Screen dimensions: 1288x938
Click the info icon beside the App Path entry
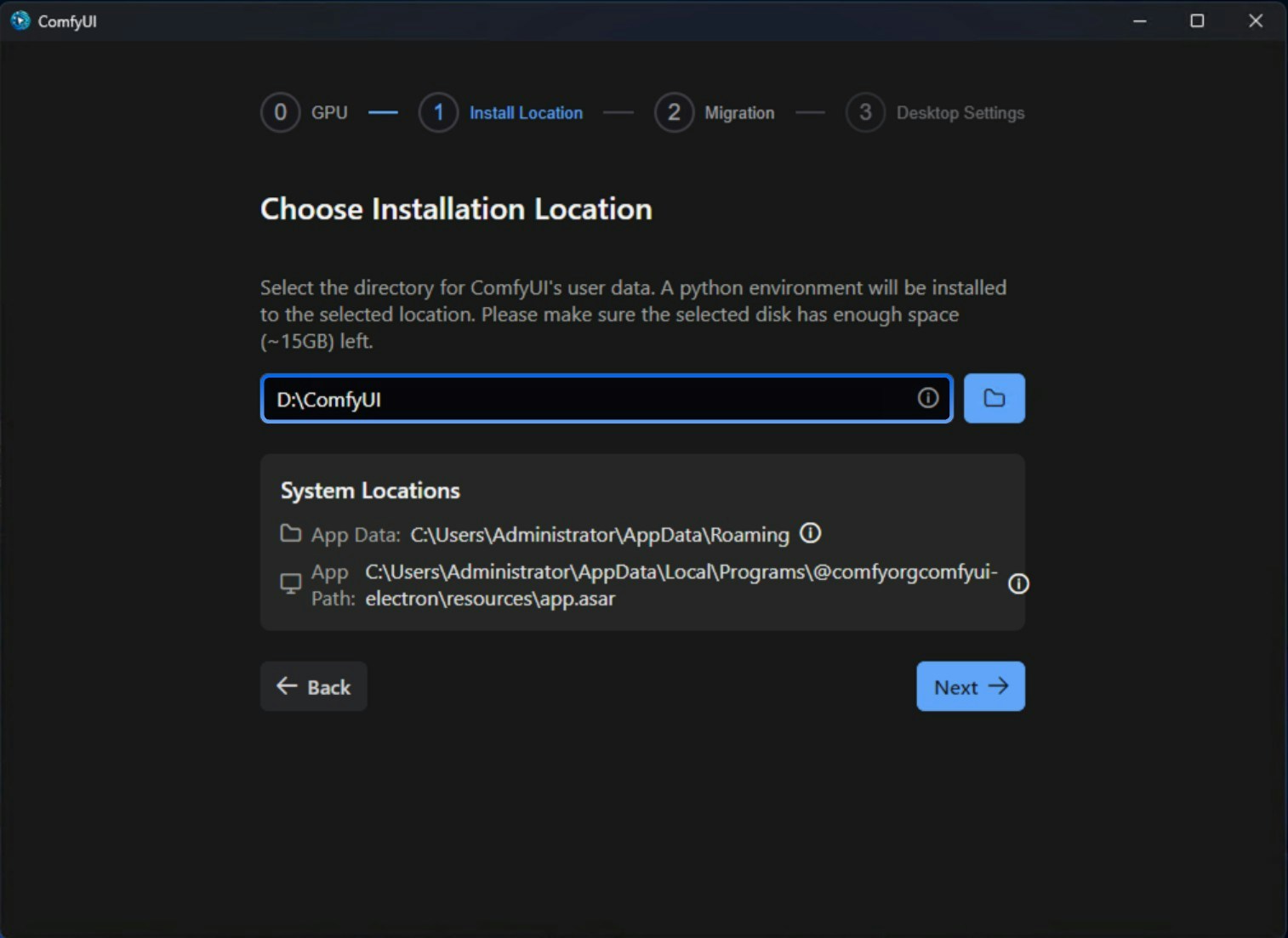tap(1018, 584)
